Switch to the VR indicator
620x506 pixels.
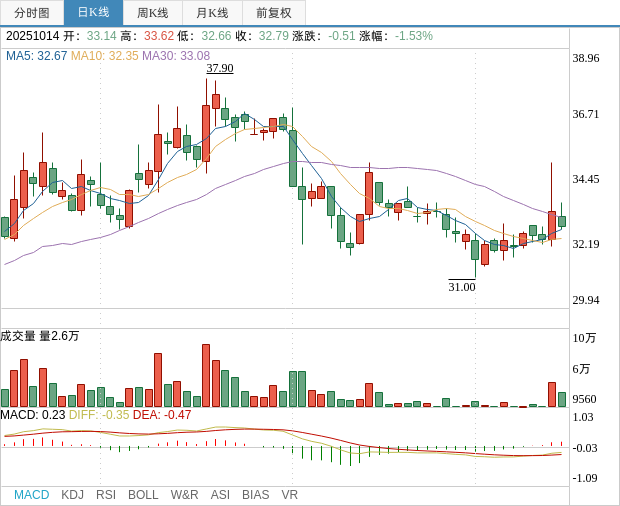click(289, 495)
